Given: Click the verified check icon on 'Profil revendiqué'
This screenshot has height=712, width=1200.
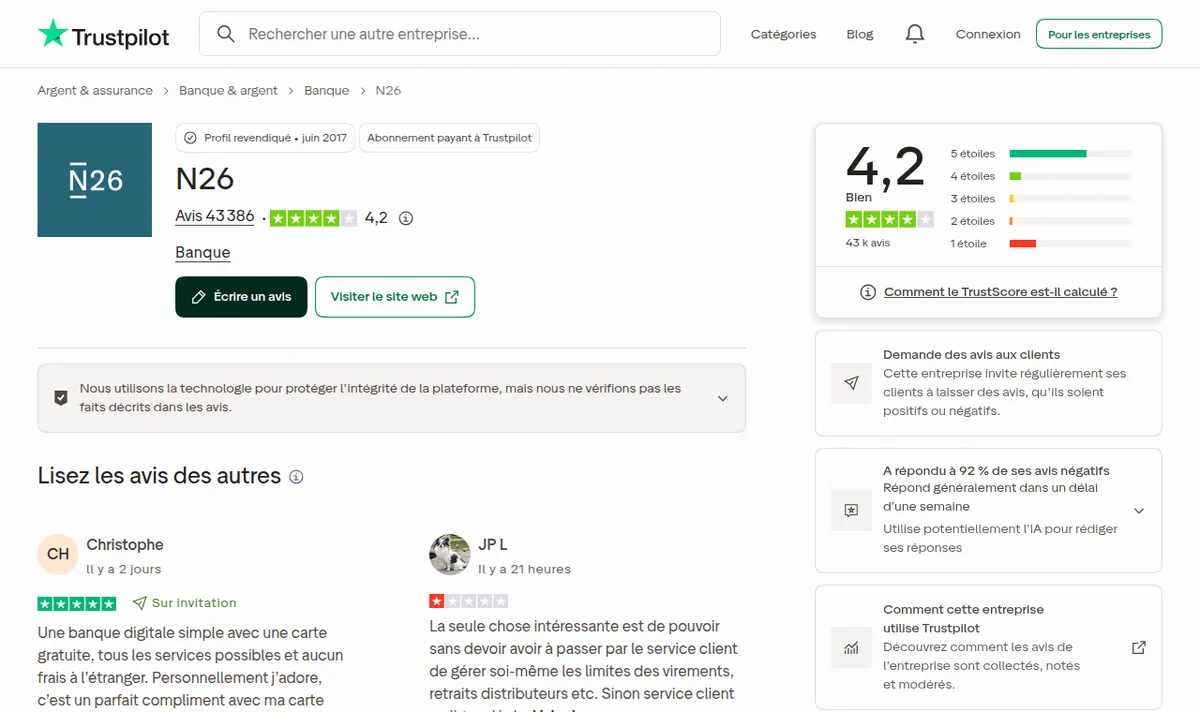Looking at the screenshot, I should (190, 138).
